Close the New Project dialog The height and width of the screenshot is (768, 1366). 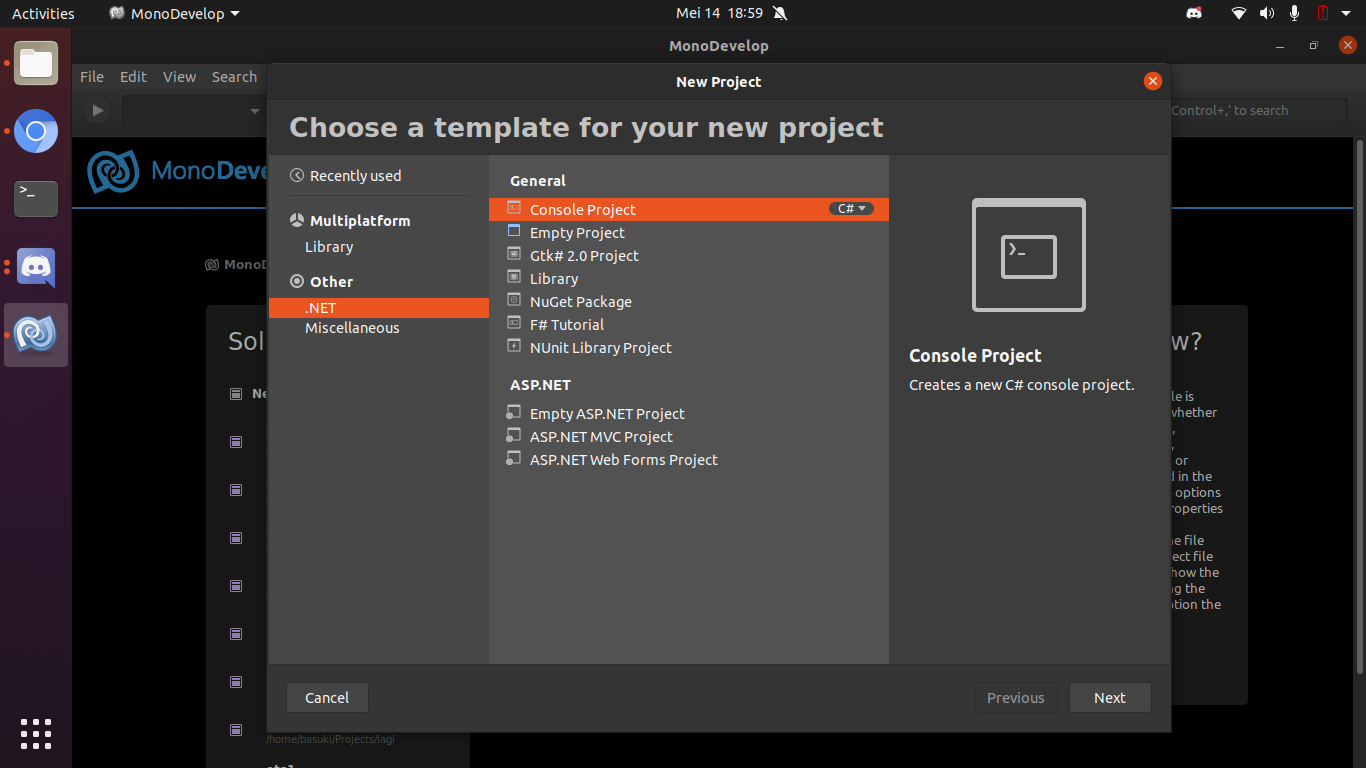1153,81
